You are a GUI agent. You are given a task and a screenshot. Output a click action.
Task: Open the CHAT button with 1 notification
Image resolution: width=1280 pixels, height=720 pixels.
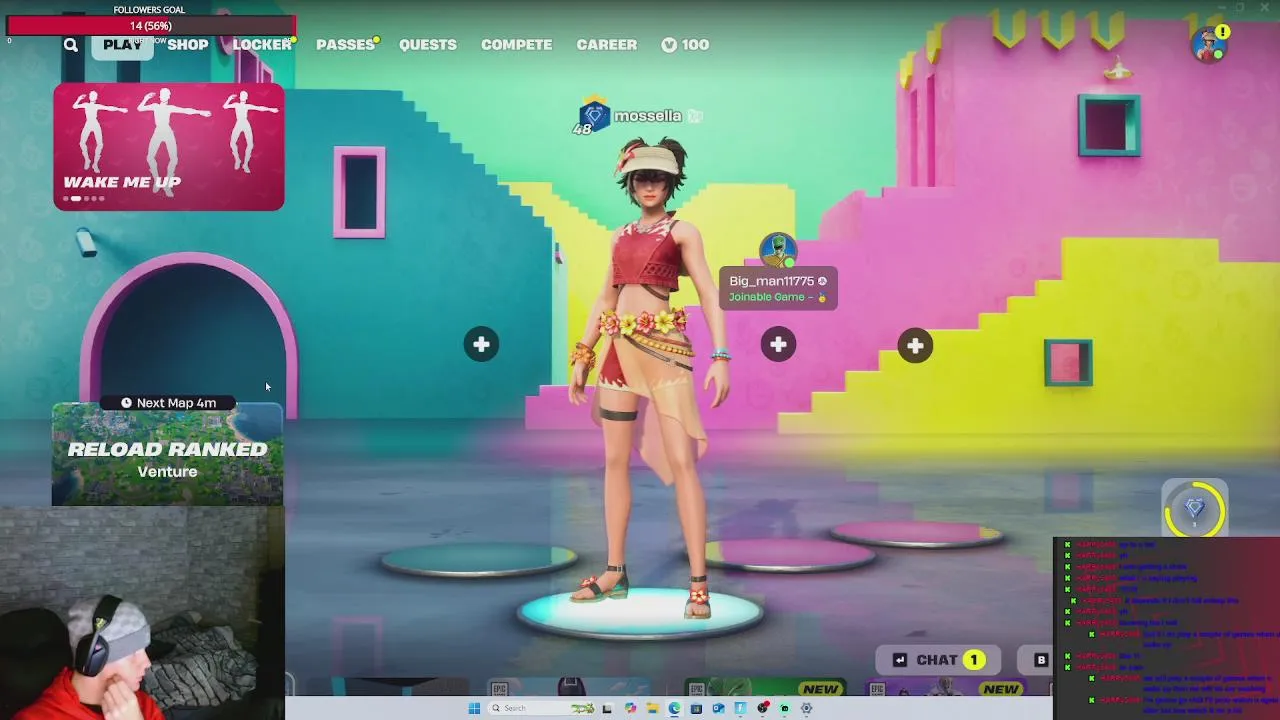click(937, 660)
